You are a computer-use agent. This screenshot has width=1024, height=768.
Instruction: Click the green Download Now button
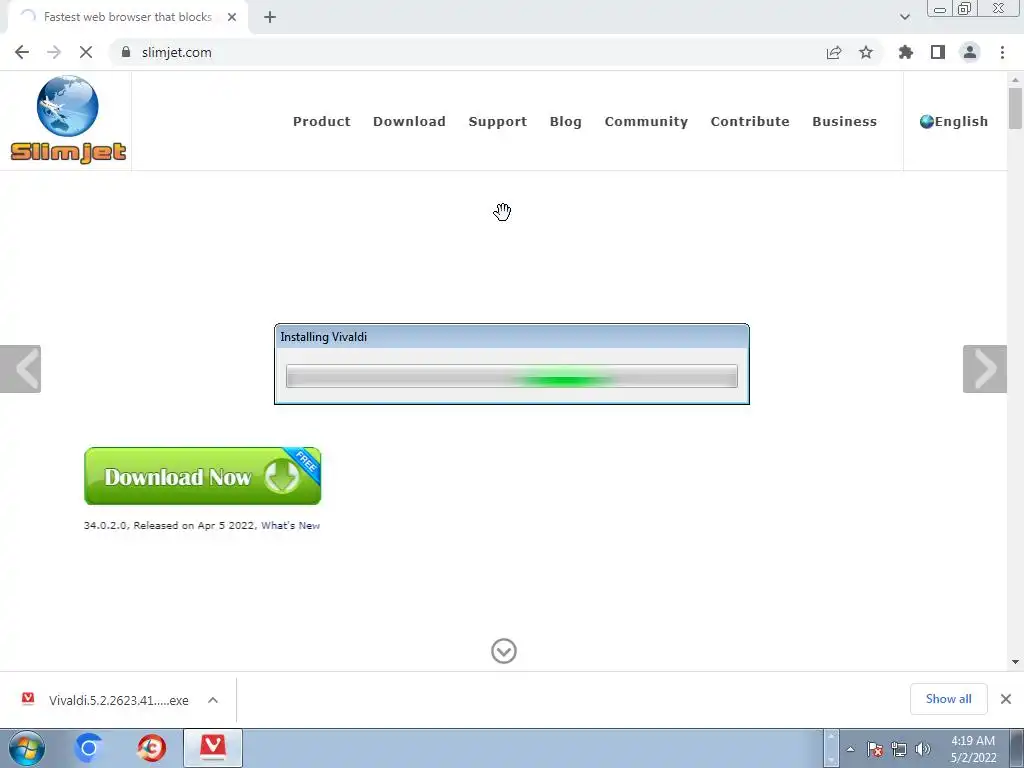[202, 476]
